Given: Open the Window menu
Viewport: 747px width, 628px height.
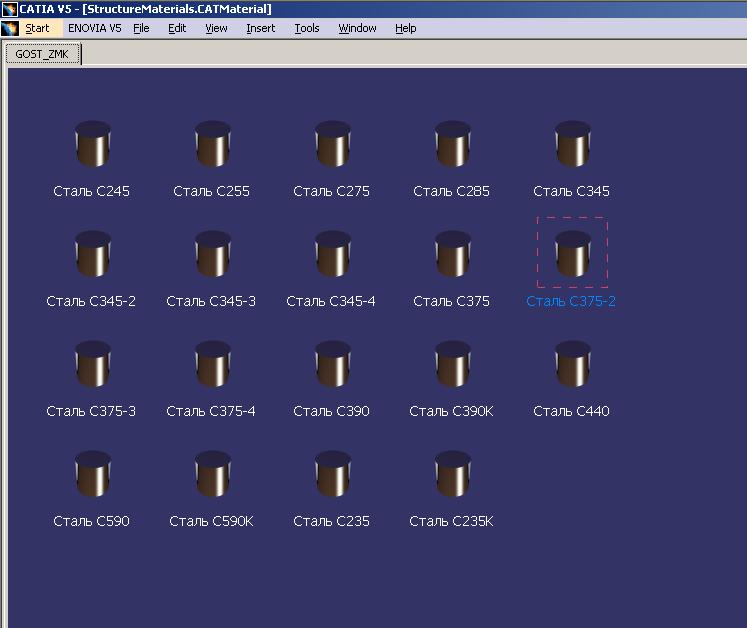Looking at the screenshot, I should [357, 29].
